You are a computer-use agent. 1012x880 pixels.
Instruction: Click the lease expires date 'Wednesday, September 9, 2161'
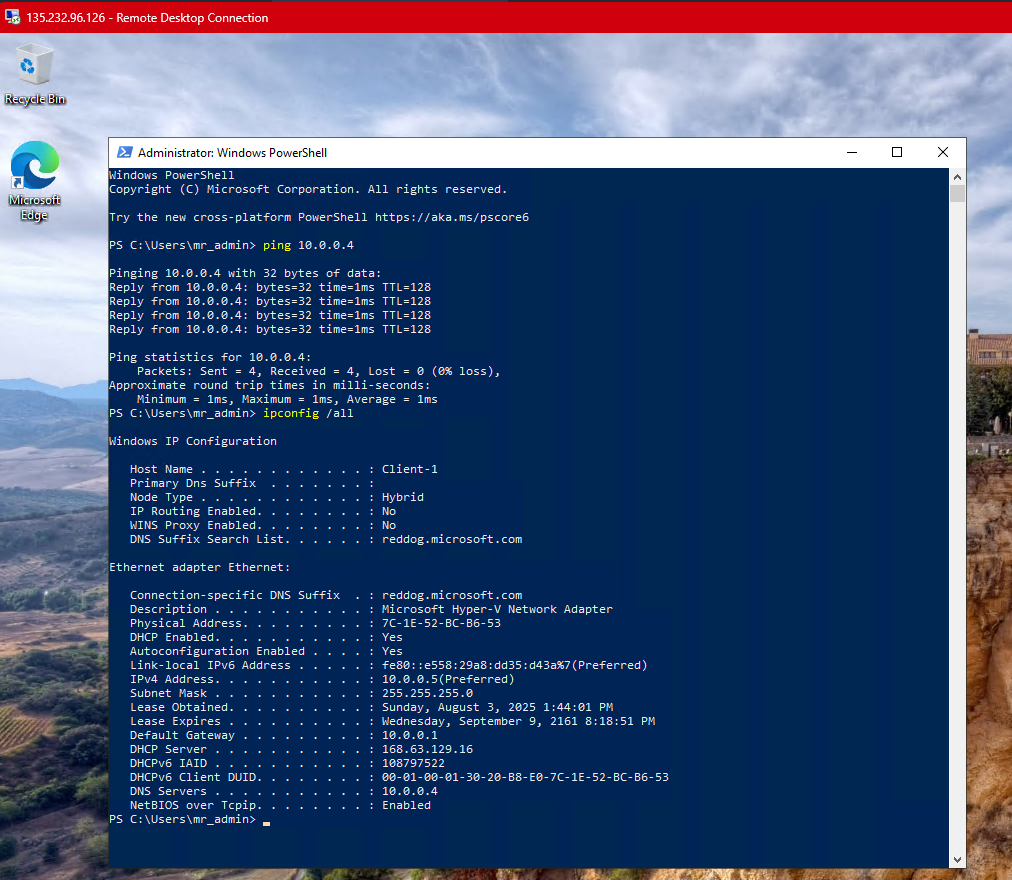click(x=480, y=721)
